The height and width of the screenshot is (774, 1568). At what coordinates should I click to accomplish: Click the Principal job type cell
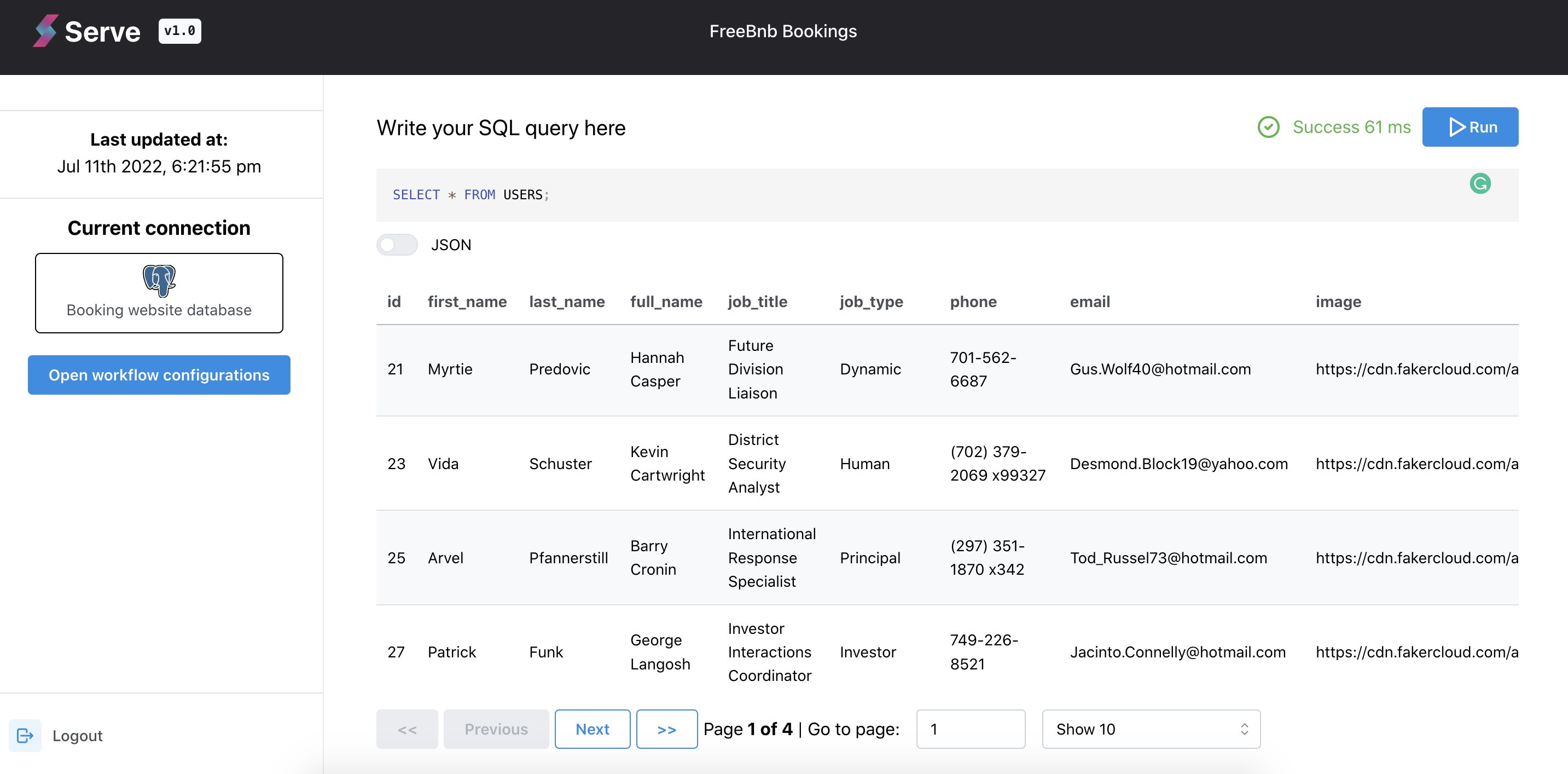[870, 558]
